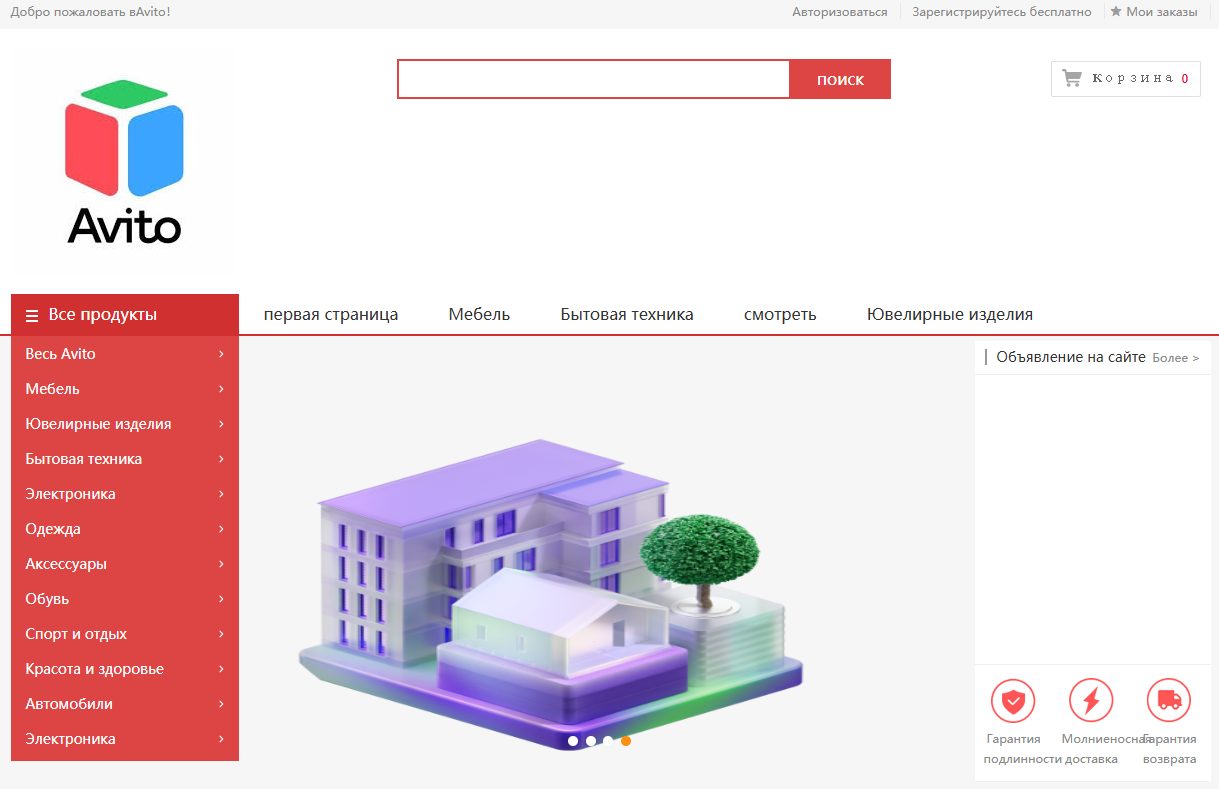
Task: Expand the Аксессуары category arrow
Action: pos(221,564)
